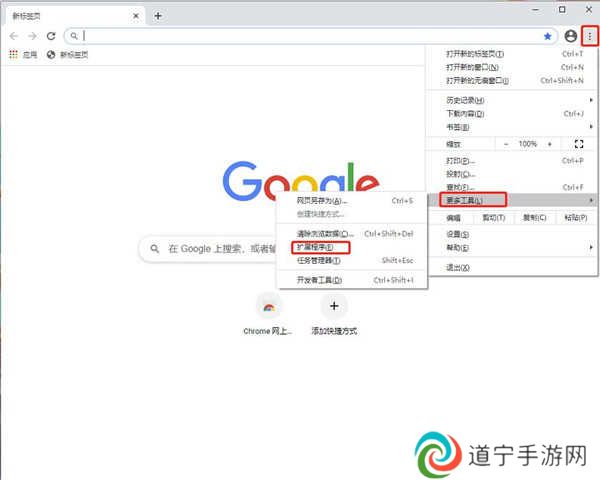This screenshot has width=600, height=480.
Task: Choose 打印(P) in the menu
Action: click(513, 161)
